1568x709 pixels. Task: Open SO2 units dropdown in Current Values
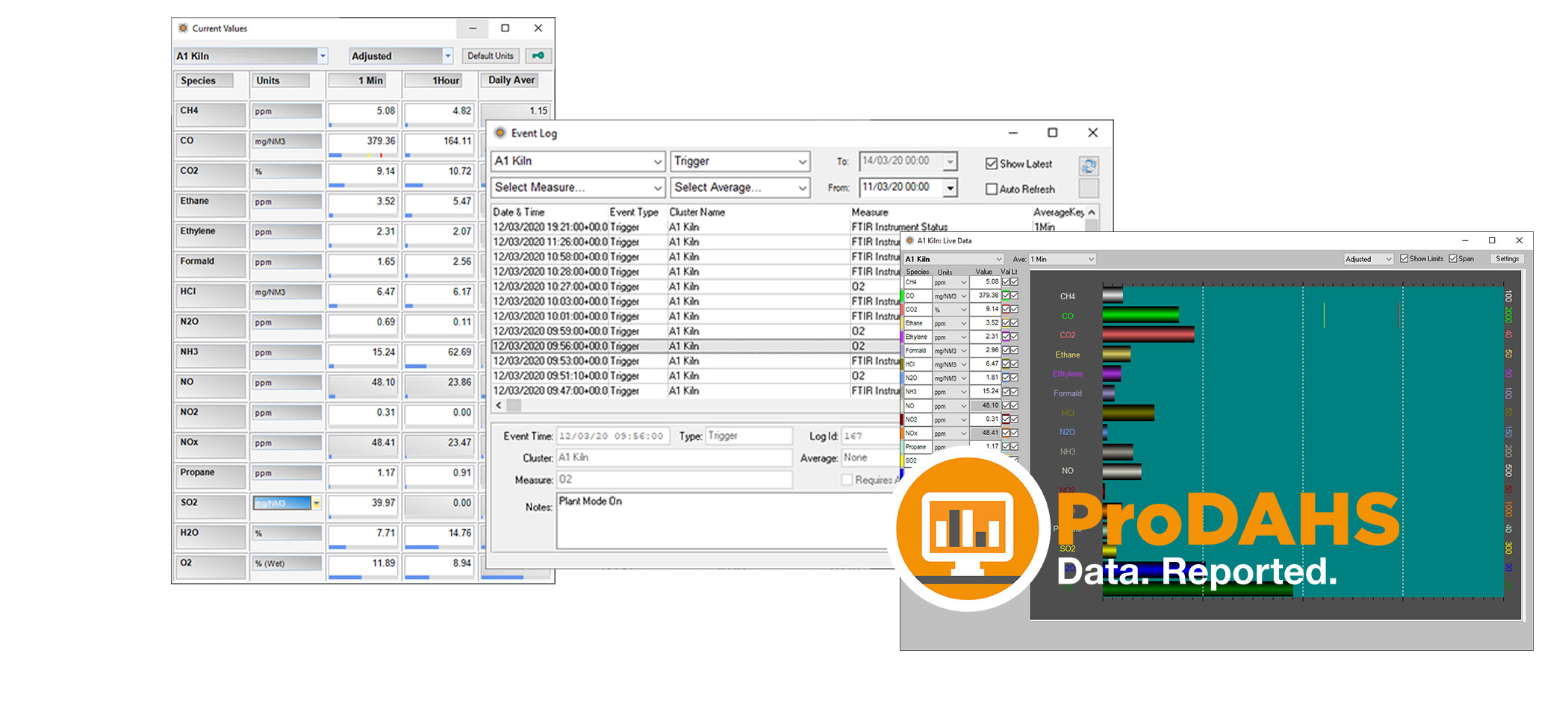pyautogui.click(x=317, y=503)
